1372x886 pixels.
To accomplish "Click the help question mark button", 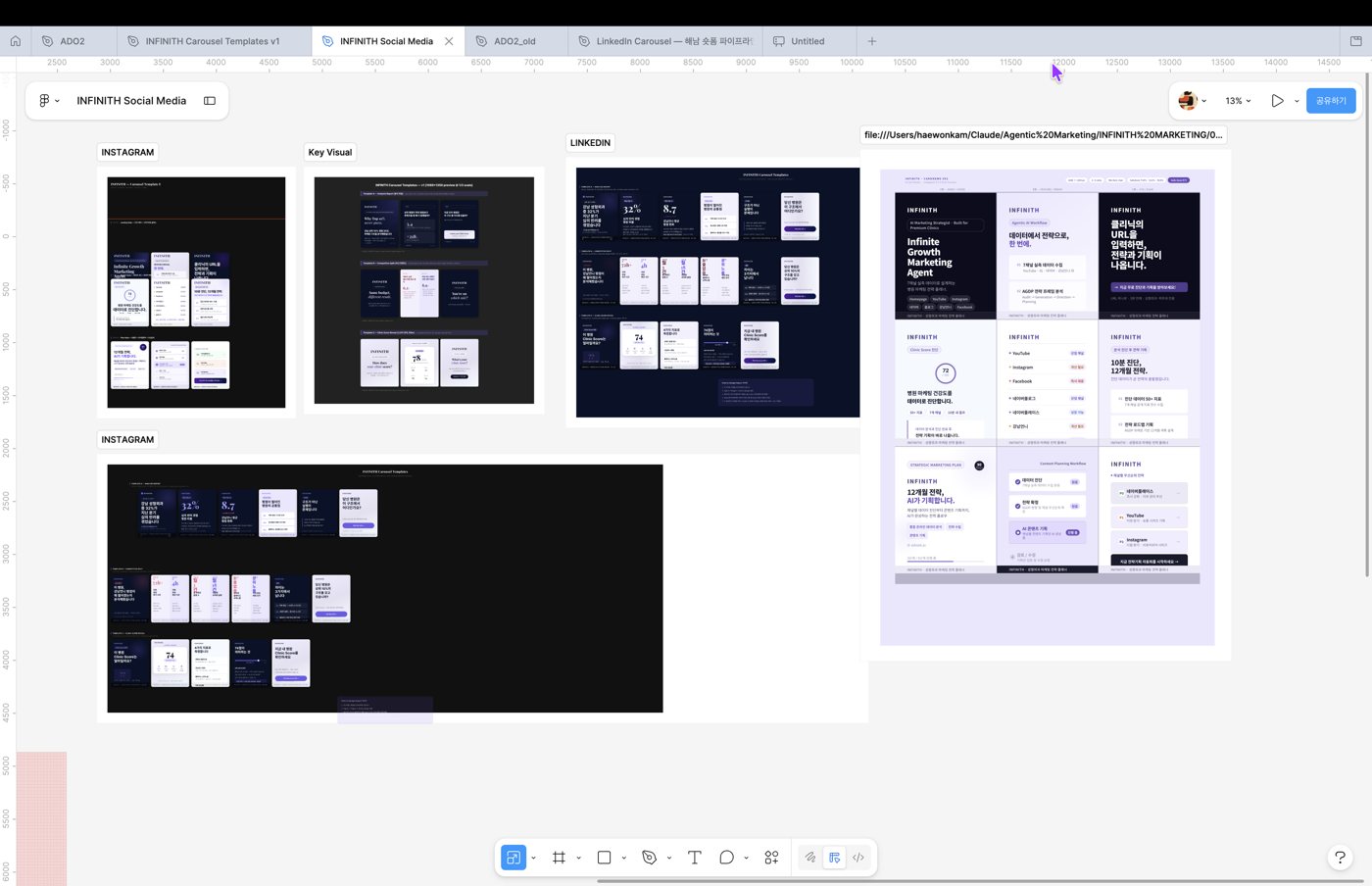I will click(x=1340, y=858).
